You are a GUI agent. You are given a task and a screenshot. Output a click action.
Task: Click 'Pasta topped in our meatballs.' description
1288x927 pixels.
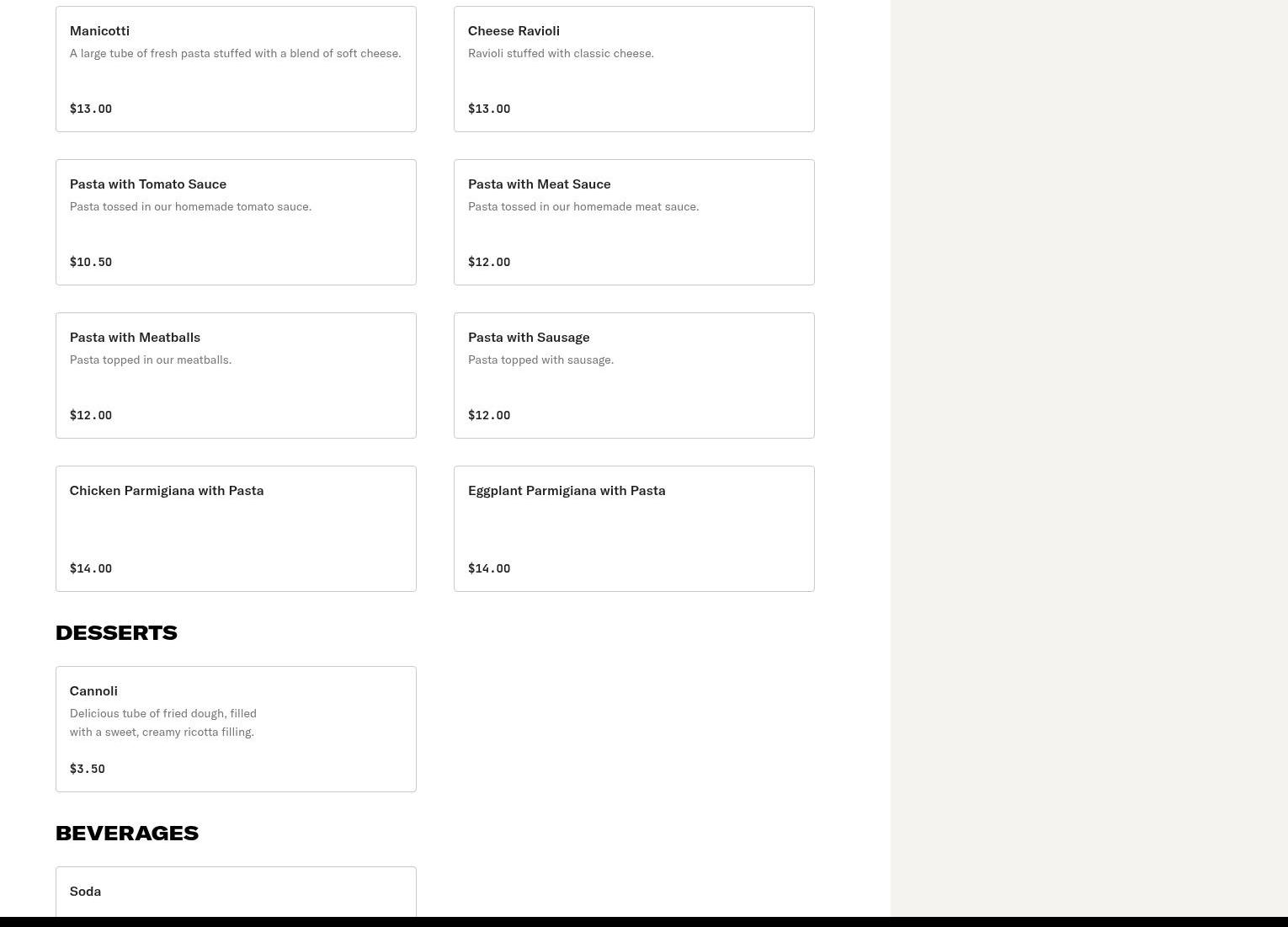coord(151,360)
